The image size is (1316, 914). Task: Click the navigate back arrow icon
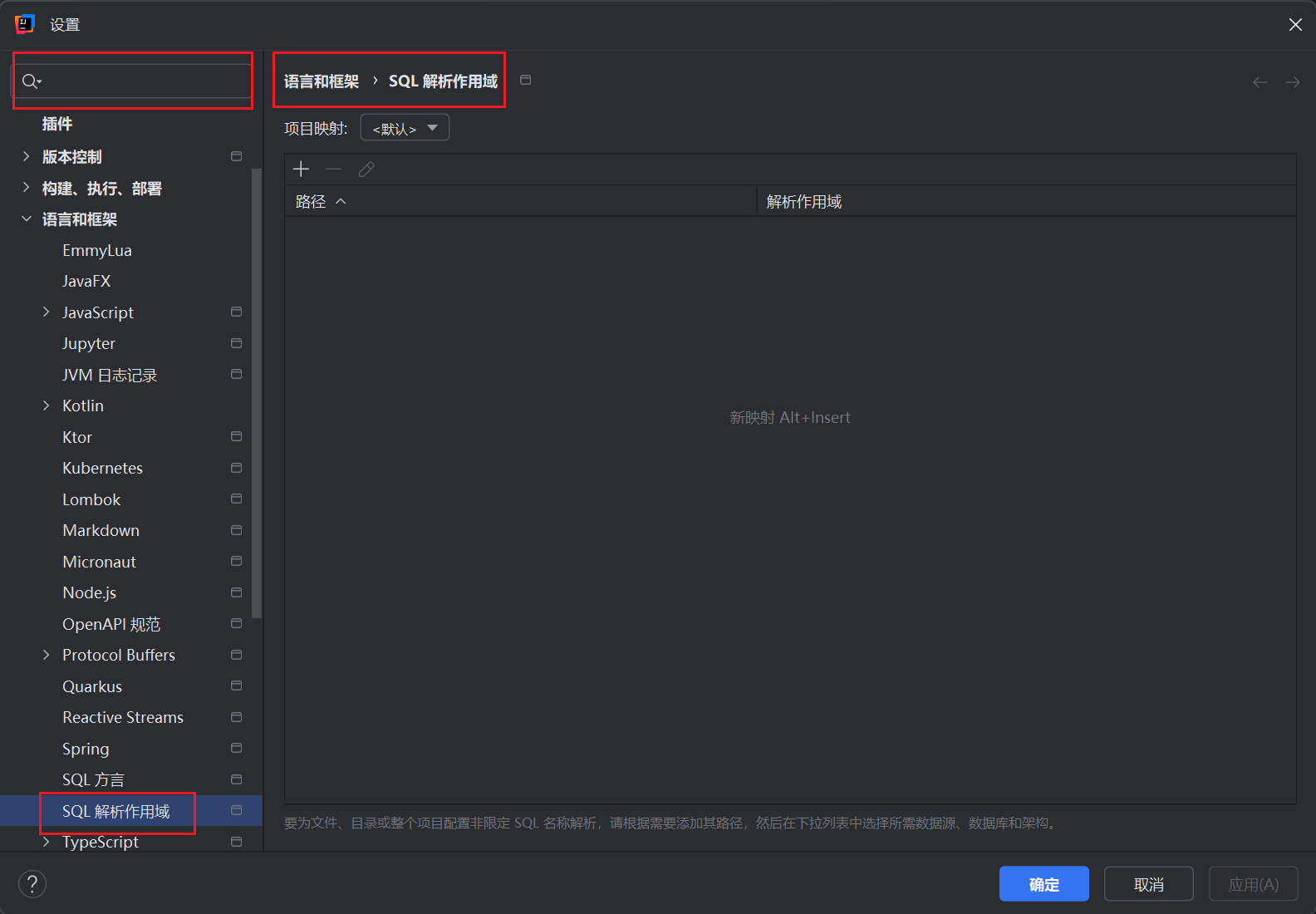pyautogui.click(x=1260, y=81)
